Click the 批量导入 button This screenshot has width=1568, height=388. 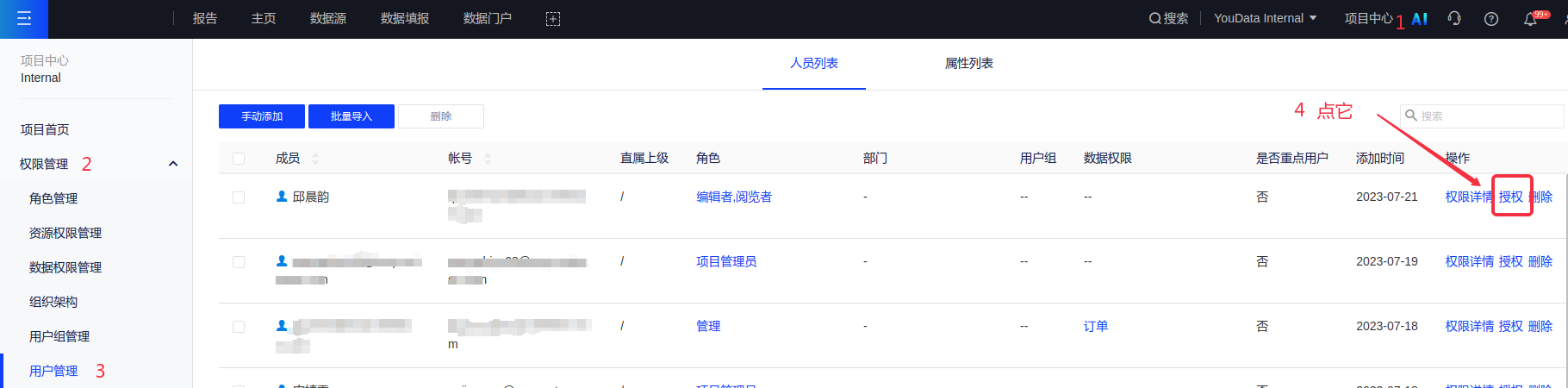point(352,116)
